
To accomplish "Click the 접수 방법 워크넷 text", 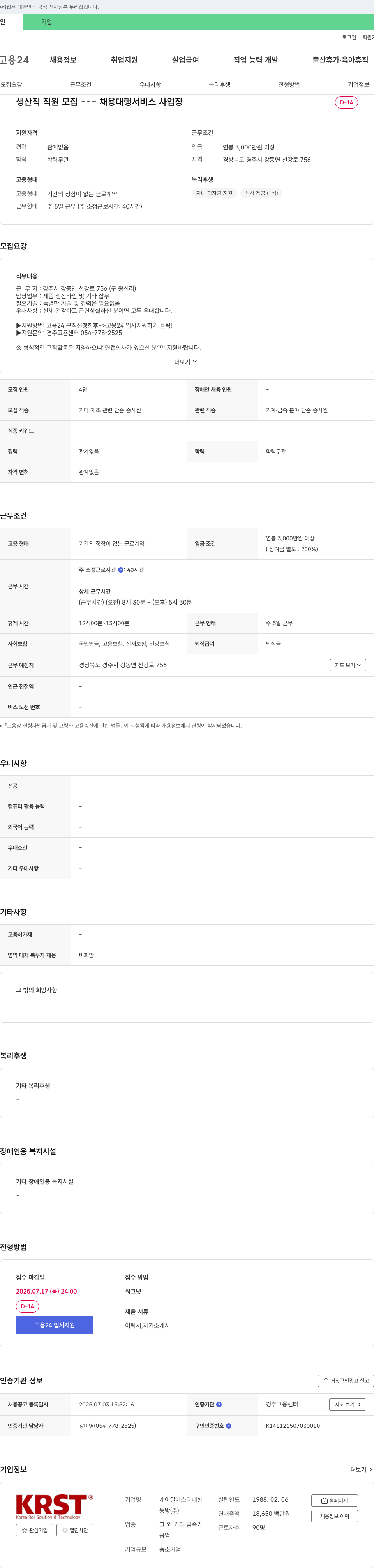I will pyautogui.click(x=133, y=1291).
